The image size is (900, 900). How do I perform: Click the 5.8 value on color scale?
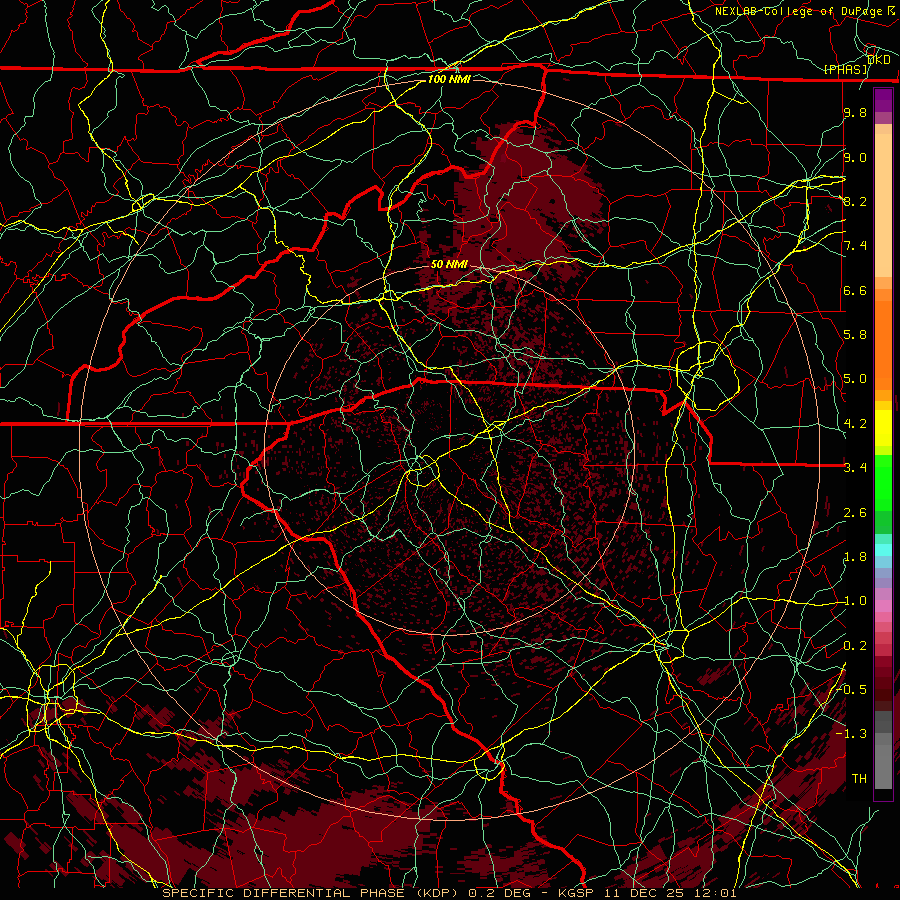[x=855, y=335]
